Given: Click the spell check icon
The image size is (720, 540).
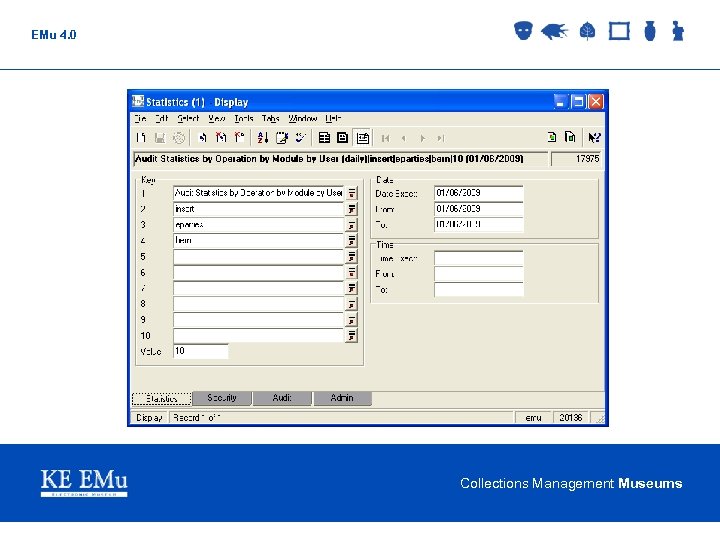Looking at the screenshot, I should coord(300,137).
